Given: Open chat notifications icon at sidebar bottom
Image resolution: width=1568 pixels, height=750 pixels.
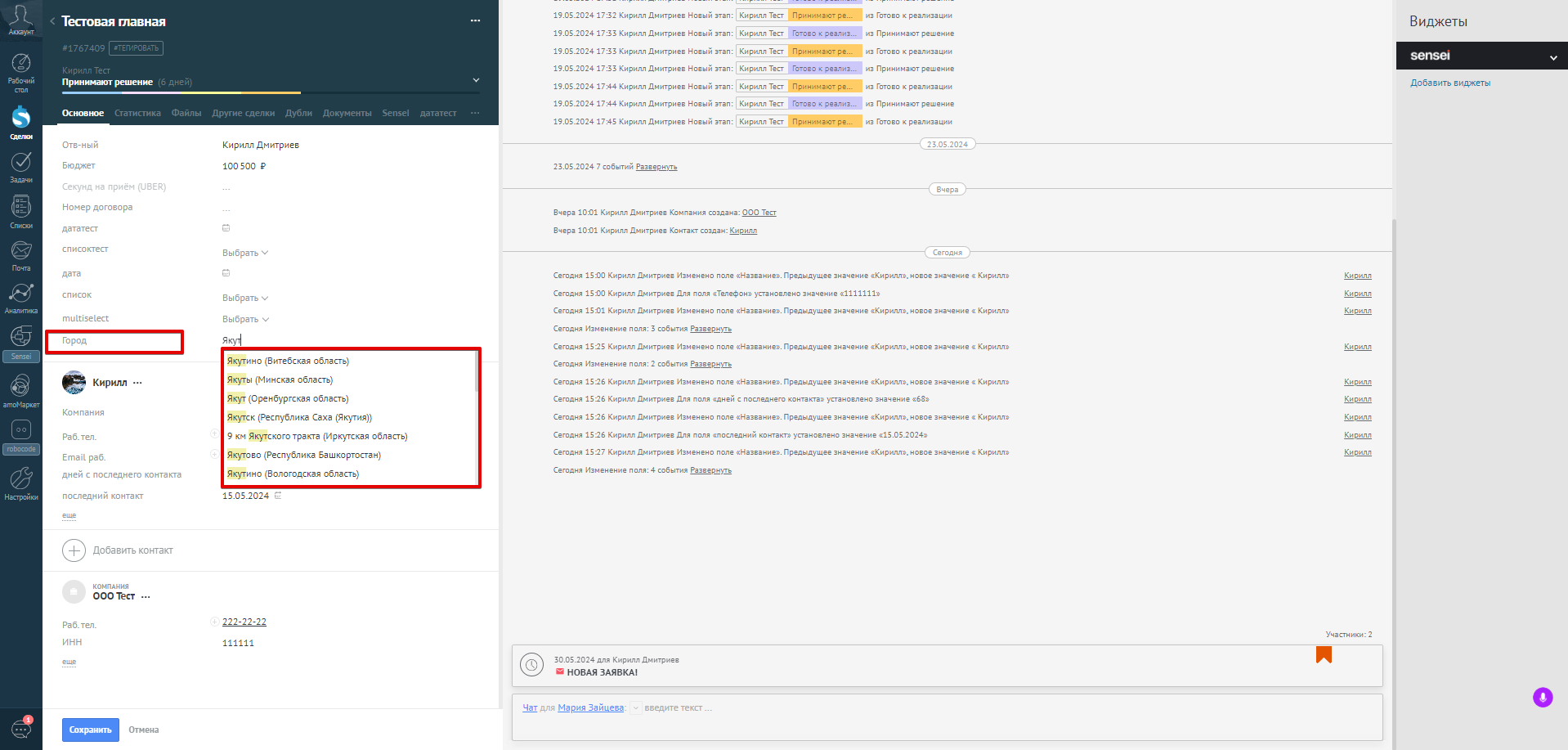Looking at the screenshot, I should pos(21,727).
